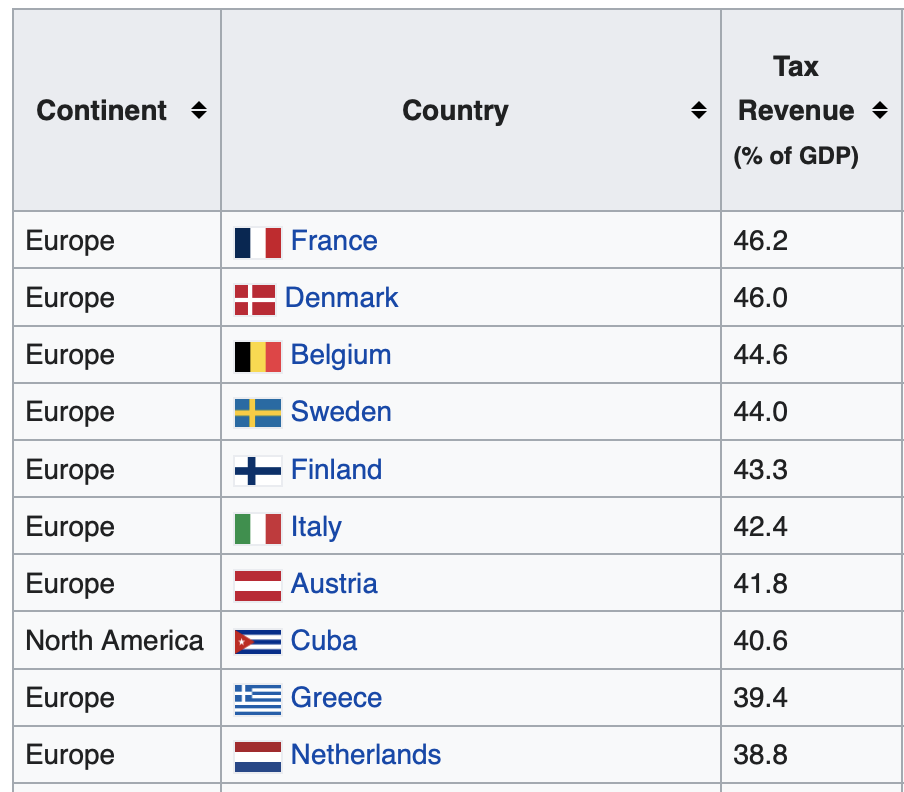Viewport: 904px width, 792px height.
Task: Open the Cuba country link
Action: tap(324, 640)
